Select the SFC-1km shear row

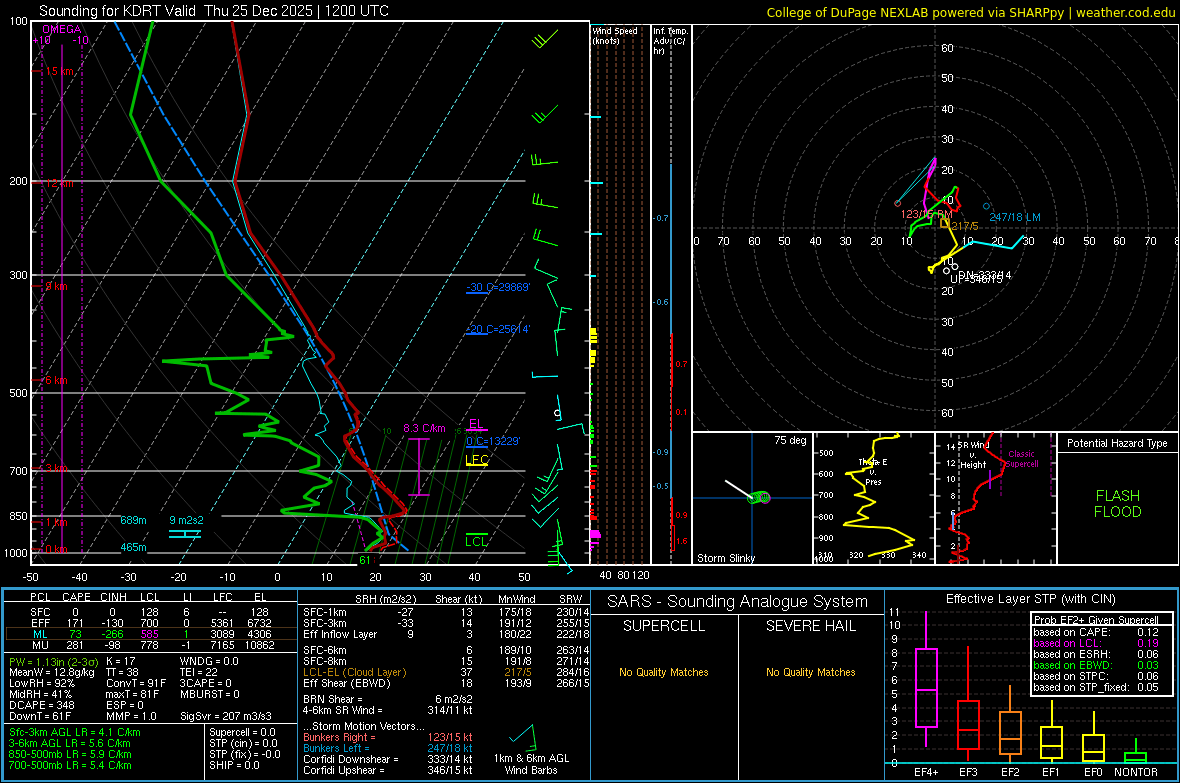click(446, 612)
